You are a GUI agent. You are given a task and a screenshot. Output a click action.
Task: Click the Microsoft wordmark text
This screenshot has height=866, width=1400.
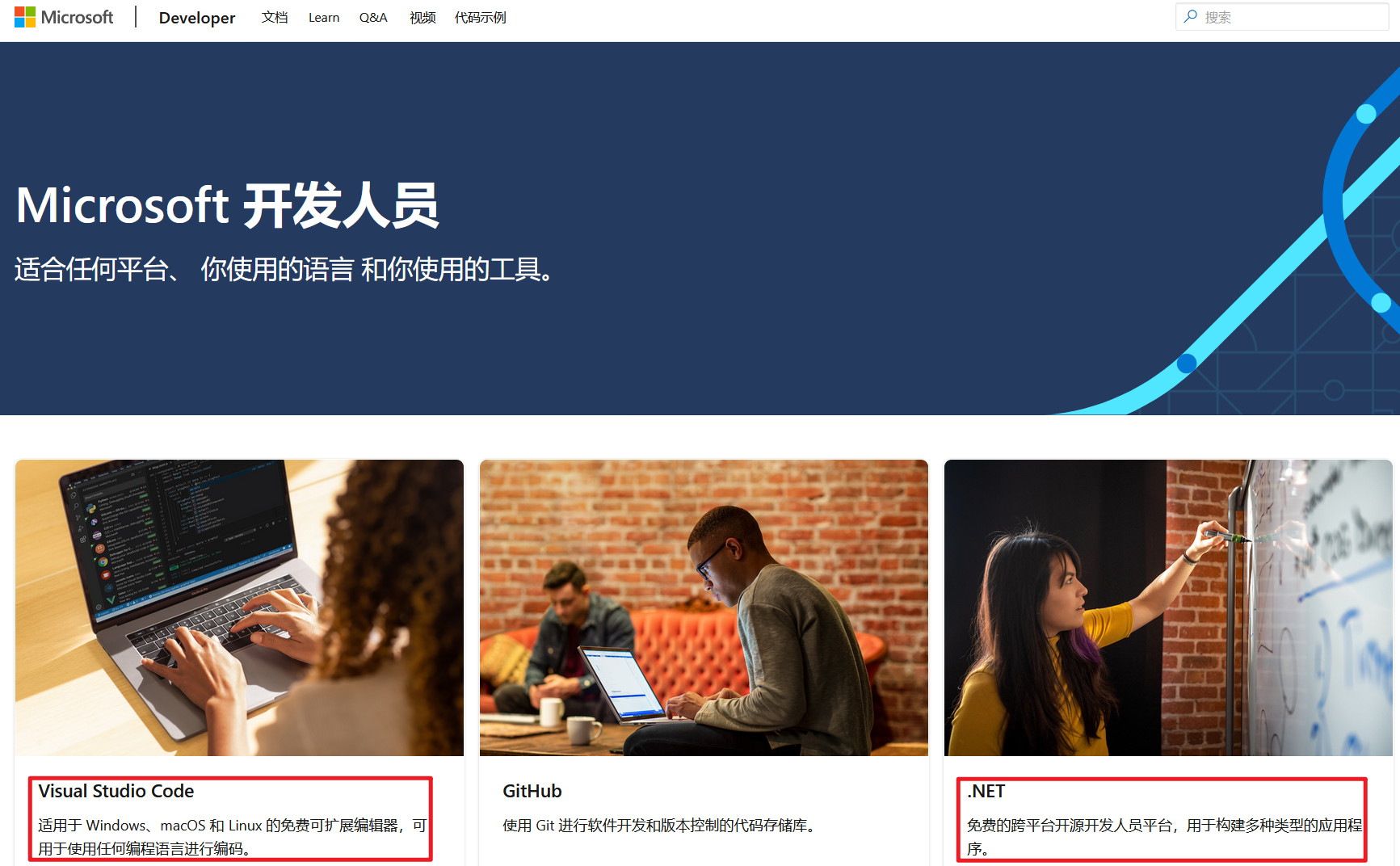(x=77, y=16)
